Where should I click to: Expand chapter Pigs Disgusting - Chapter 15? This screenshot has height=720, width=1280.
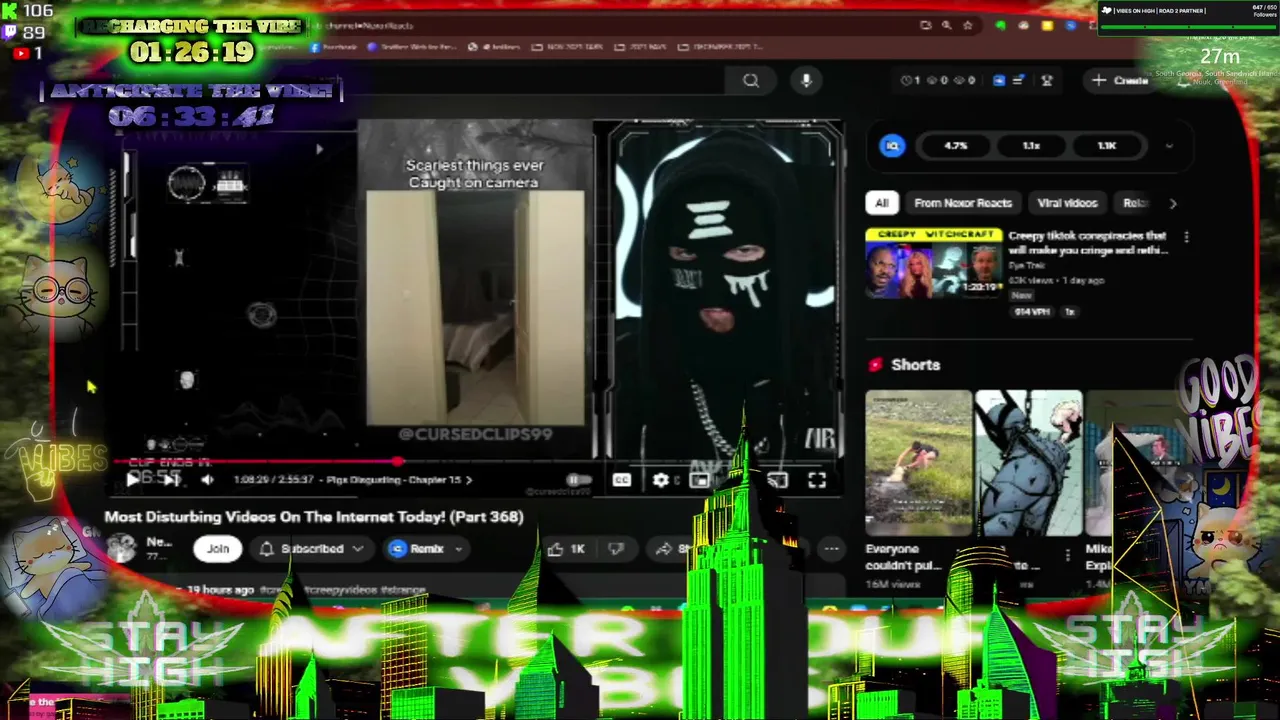pos(399,480)
